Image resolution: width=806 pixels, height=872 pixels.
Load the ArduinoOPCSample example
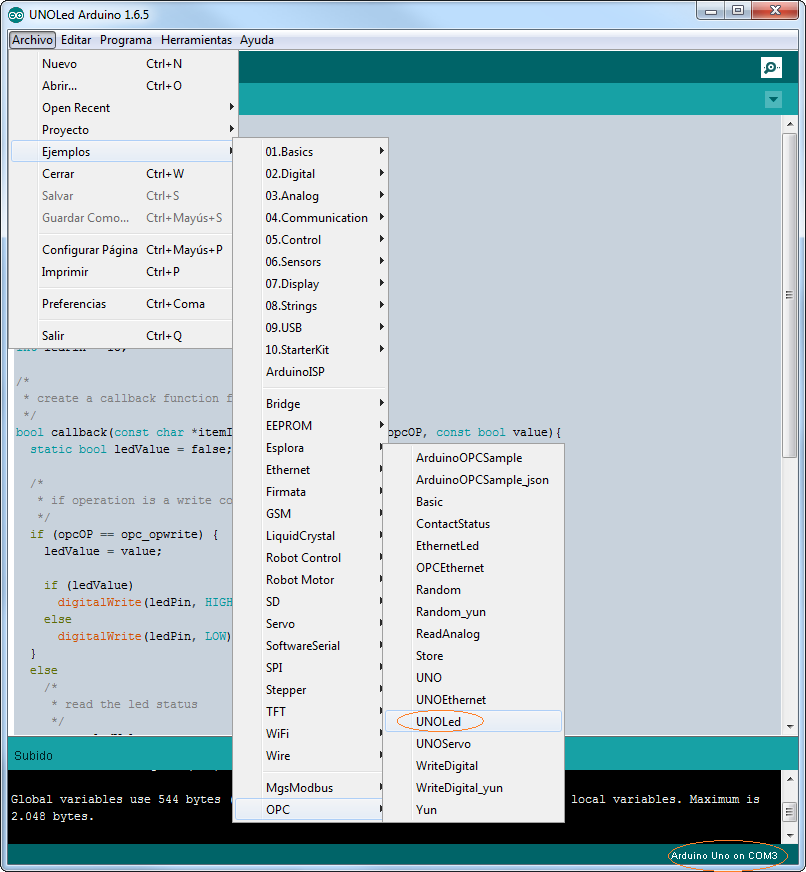[x=473, y=458]
